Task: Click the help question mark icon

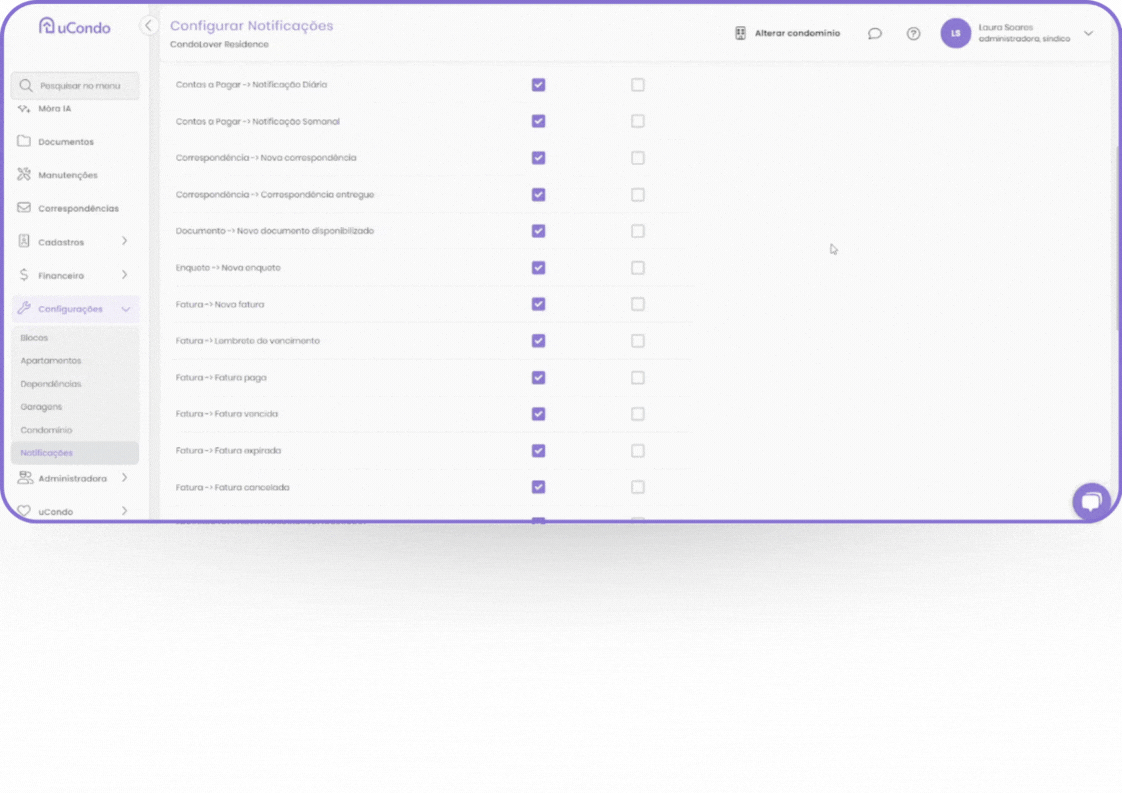Action: click(913, 34)
